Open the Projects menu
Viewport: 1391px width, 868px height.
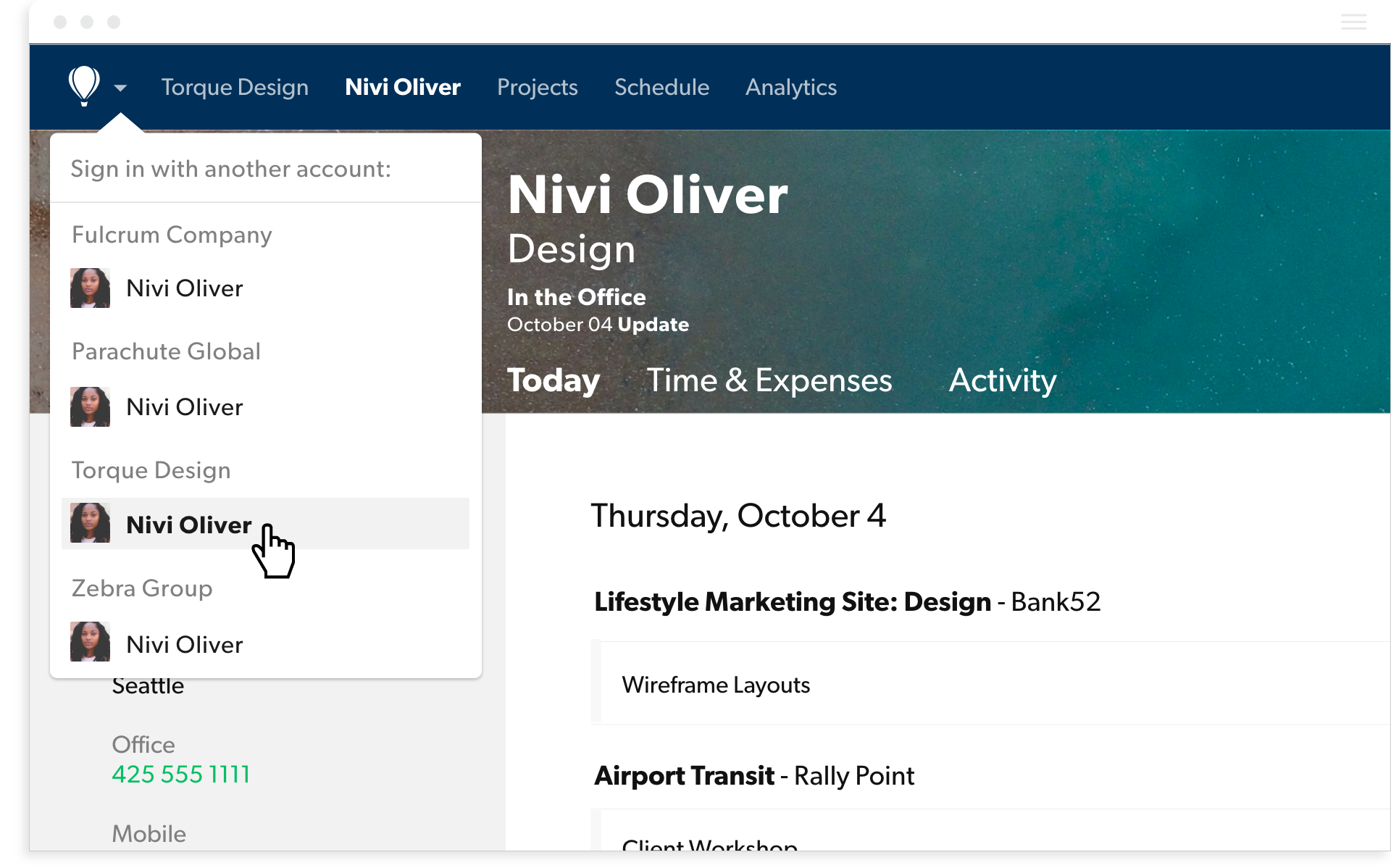tap(537, 87)
